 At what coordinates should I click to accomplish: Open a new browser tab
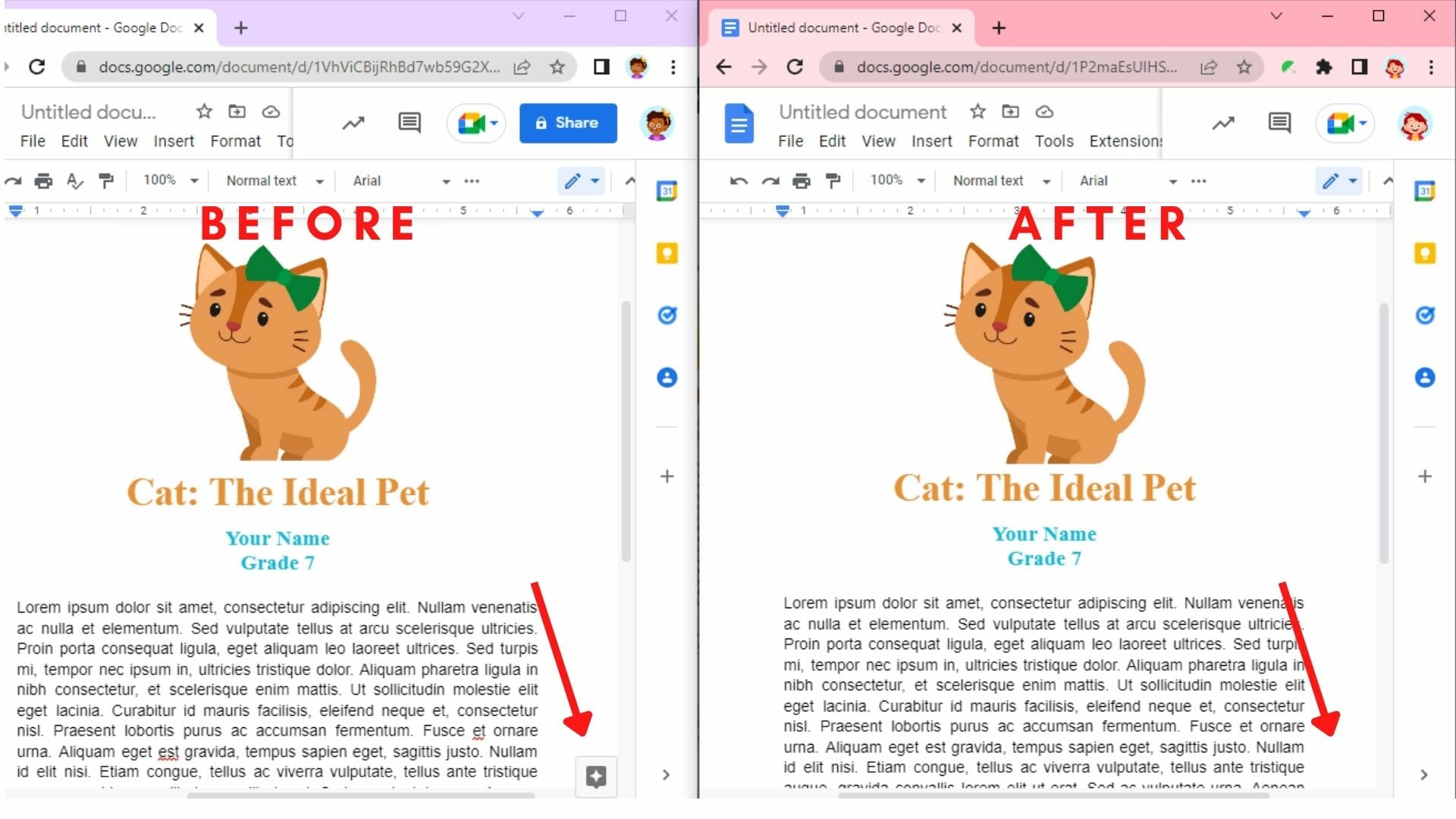click(999, 27)
